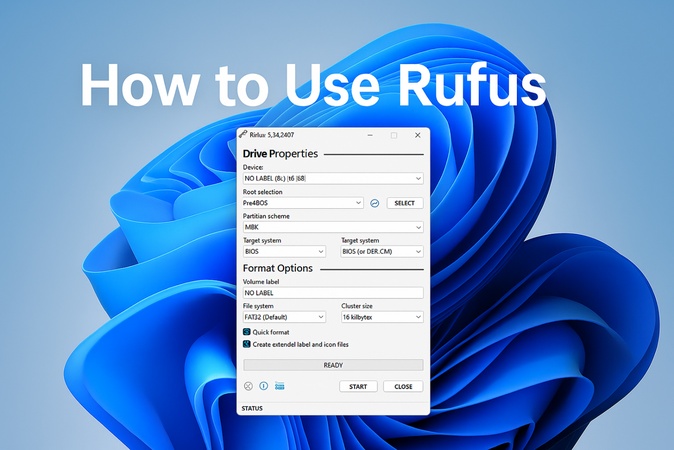Click the Format Options heading
The height and width of the screenshot is (450, 674).
coord(278,268)
